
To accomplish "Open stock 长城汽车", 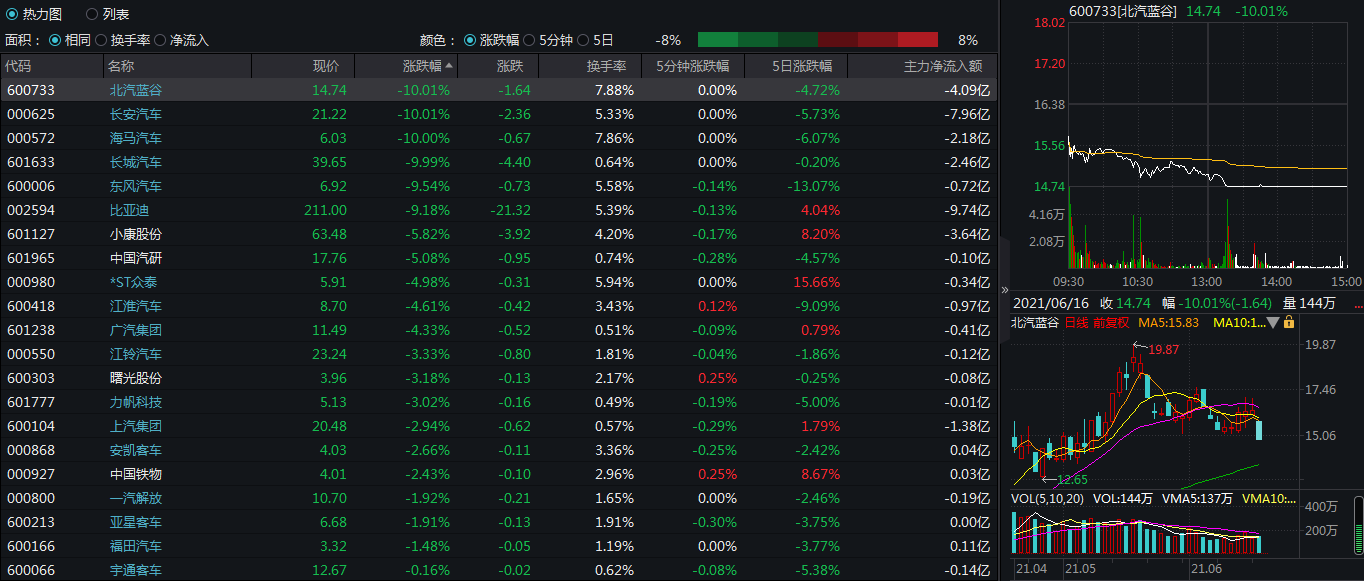I will [x=136, y=162].
